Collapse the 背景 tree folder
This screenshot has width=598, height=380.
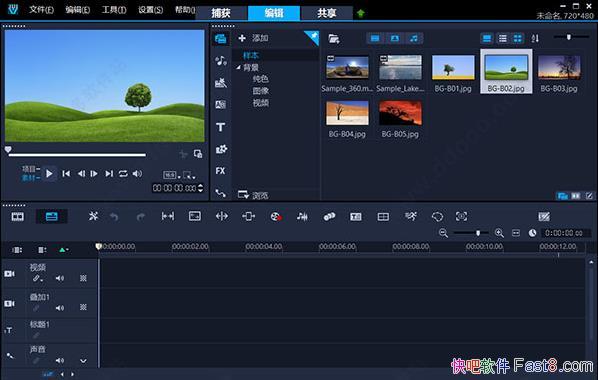click(238, 68)
